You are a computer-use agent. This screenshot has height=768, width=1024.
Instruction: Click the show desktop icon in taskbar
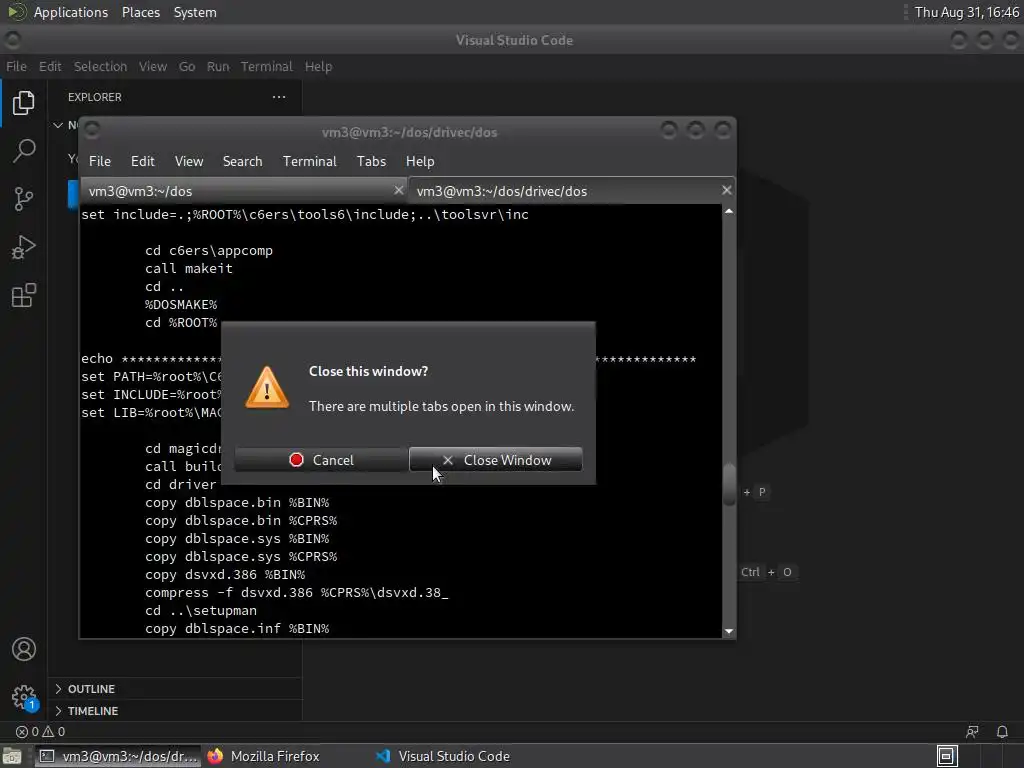(12, 756)
